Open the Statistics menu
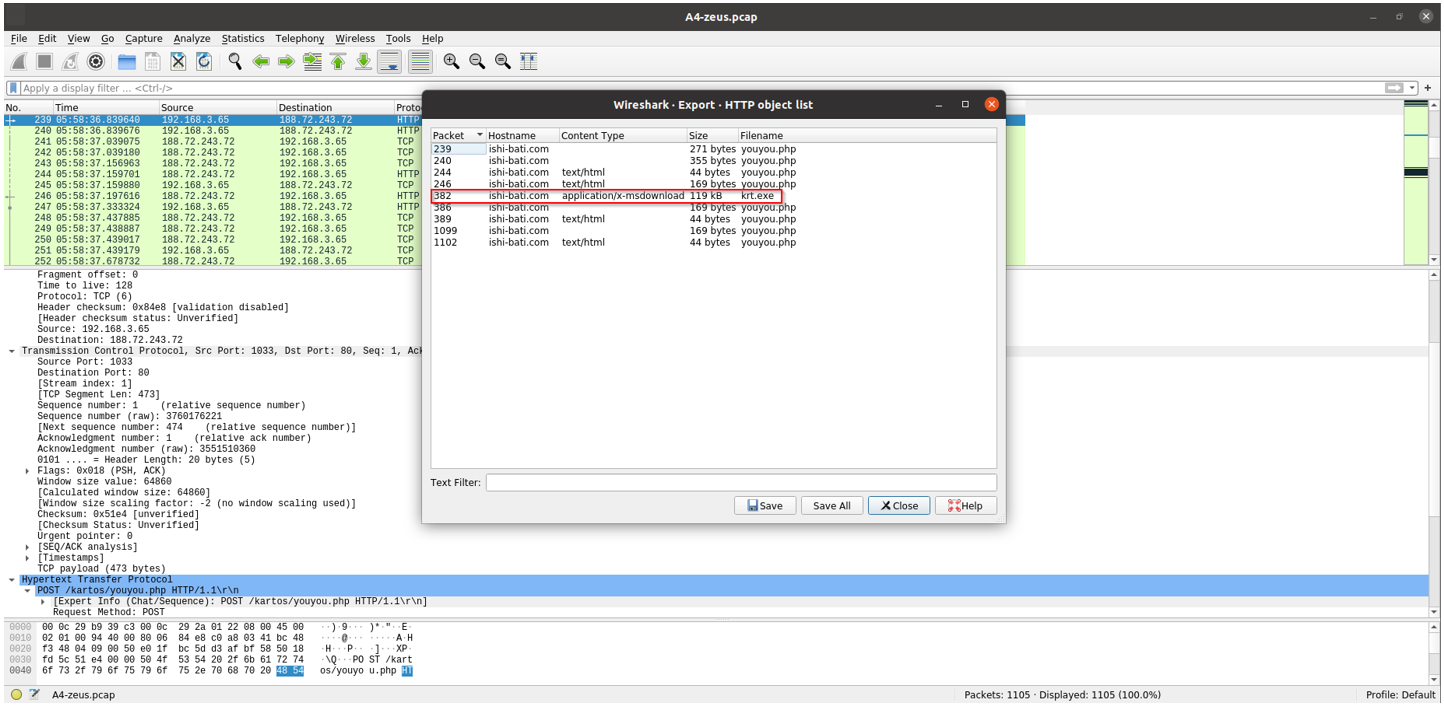Image resolution: width=1444 pixels, height=712 pixels. (x=243, y=39)
